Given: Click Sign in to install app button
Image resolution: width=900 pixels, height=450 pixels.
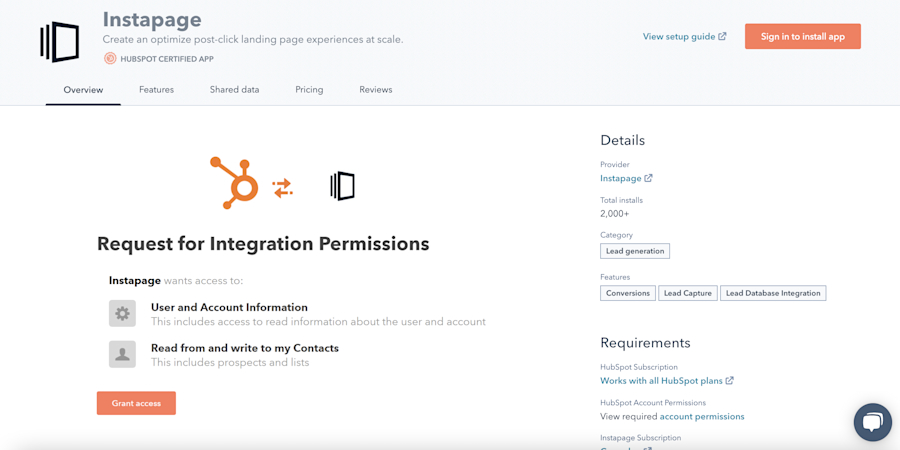Looking at the screenshot, I should [x=803, y=36].
